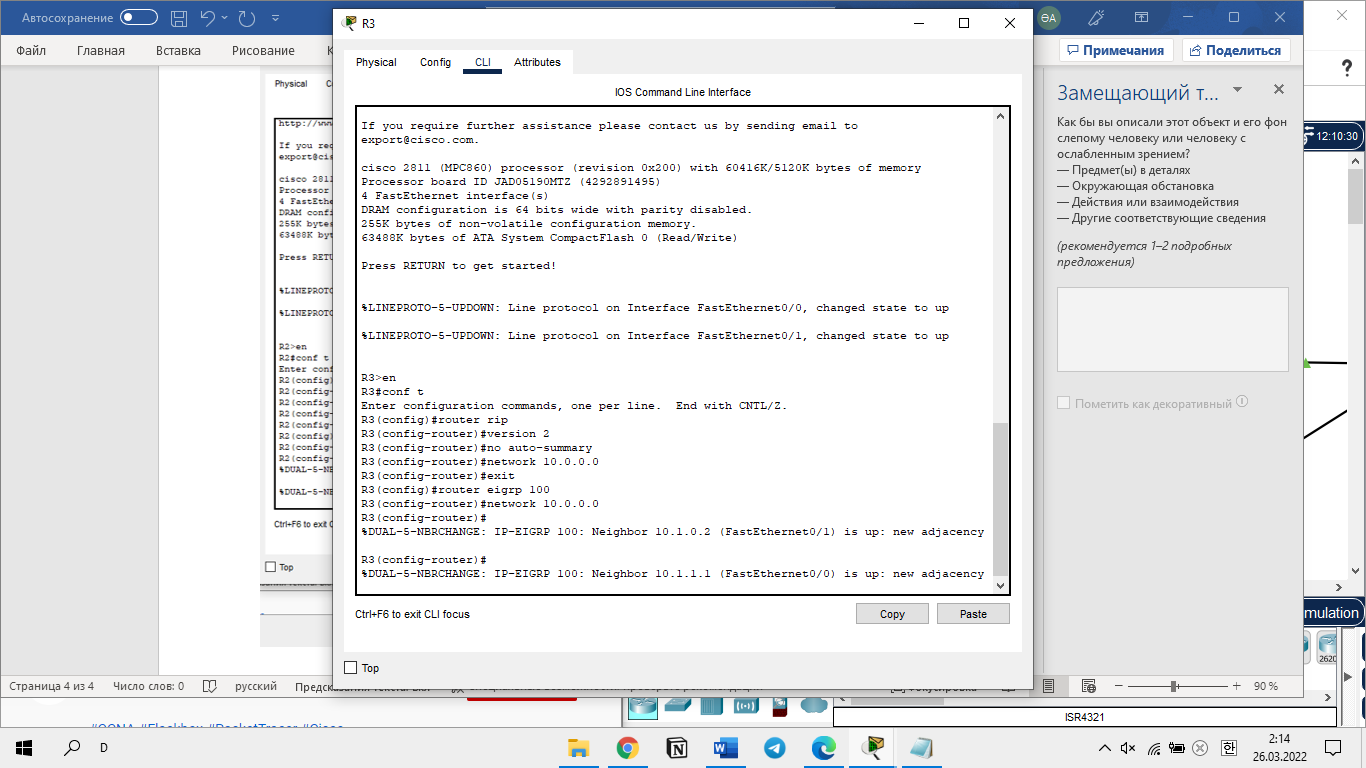Screen dimensions: 1366x768
Task: Click the CLI scrollbar down arrow
Action: (x=1001, y=586)
